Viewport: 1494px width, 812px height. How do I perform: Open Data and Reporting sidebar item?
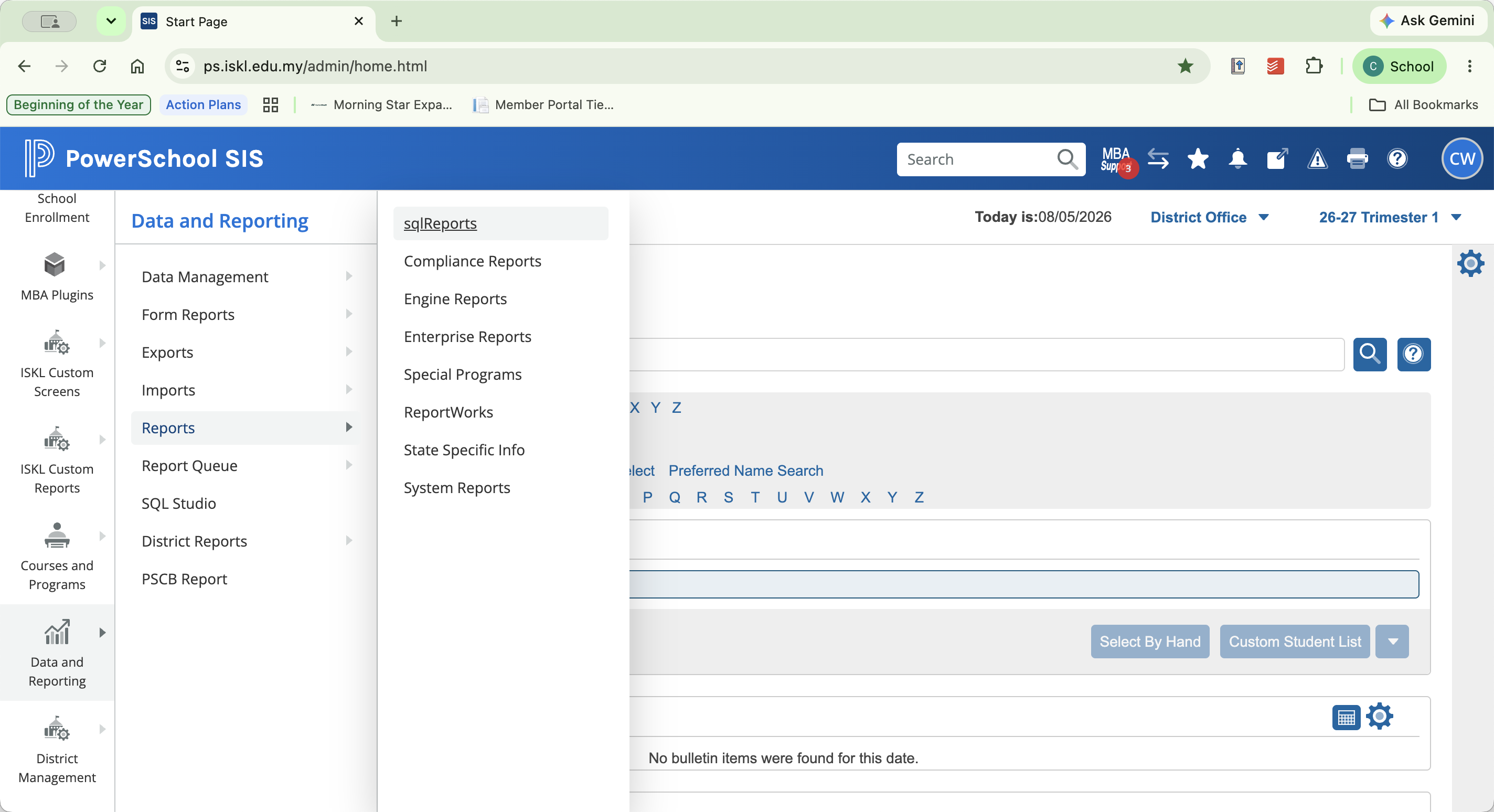tap(57, 653)
